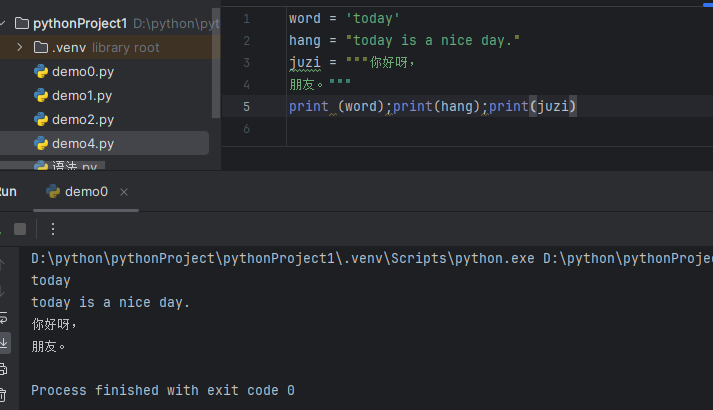Click the demo4.py Python file icon
713x410 pixels.
click(x=41, y=144)
